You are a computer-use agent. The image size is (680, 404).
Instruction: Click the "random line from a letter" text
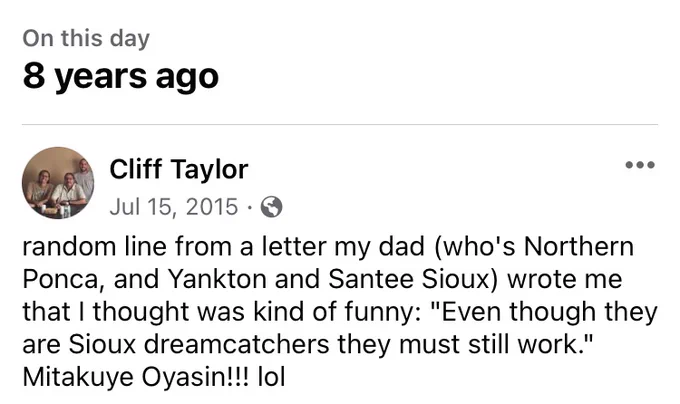(x=174, y=246)
